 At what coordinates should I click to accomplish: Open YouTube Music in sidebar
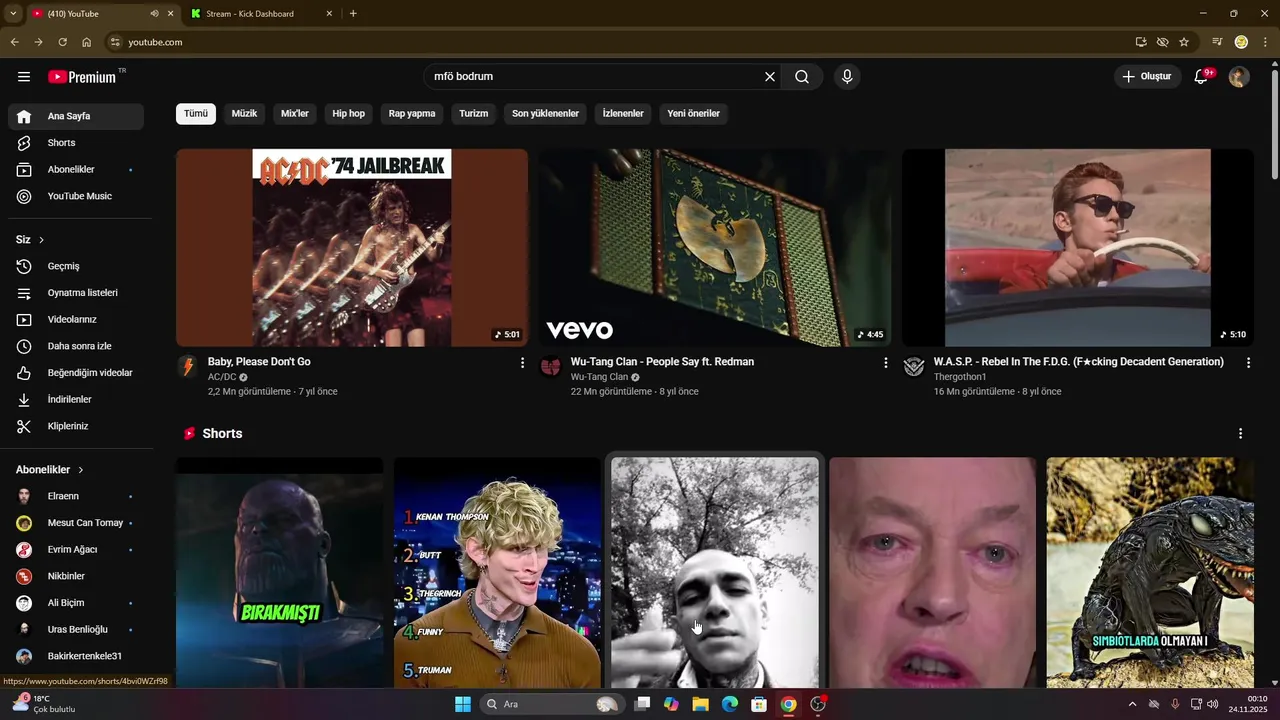click(76, 196)
